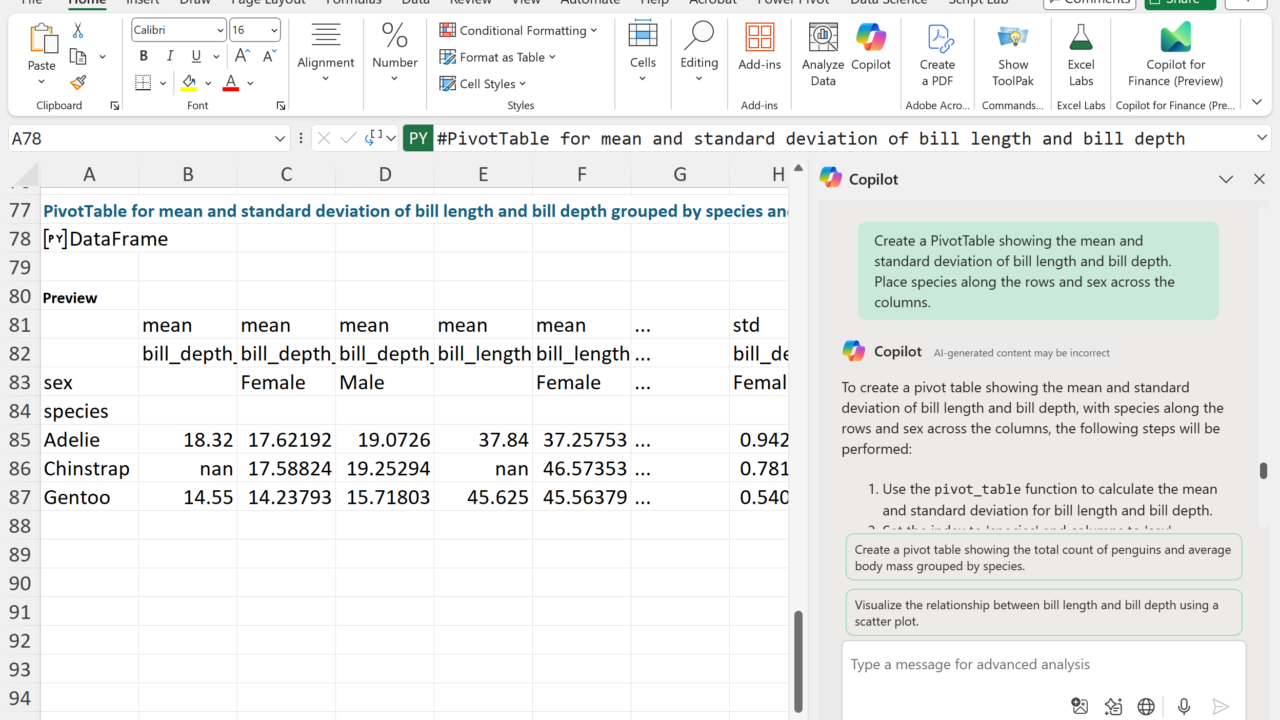Open Analyze Data from the ribbon
The width and height of the screenshot is (1280, 720).
pyautogui.click(x=822, y=56)
